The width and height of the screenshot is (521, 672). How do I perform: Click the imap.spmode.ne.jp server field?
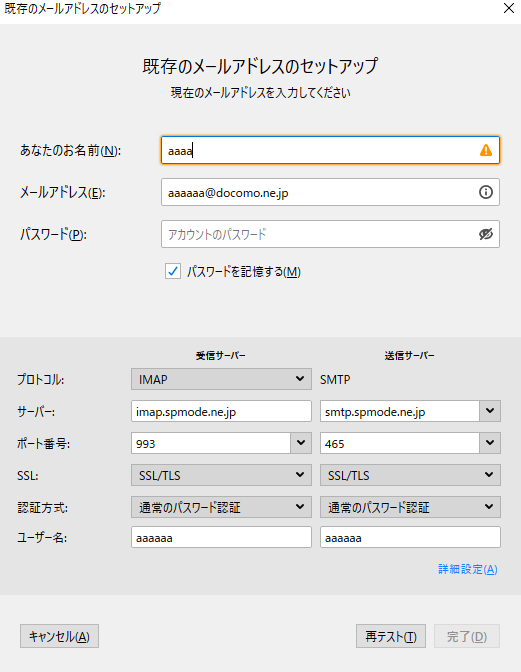[x=221, y=411]
